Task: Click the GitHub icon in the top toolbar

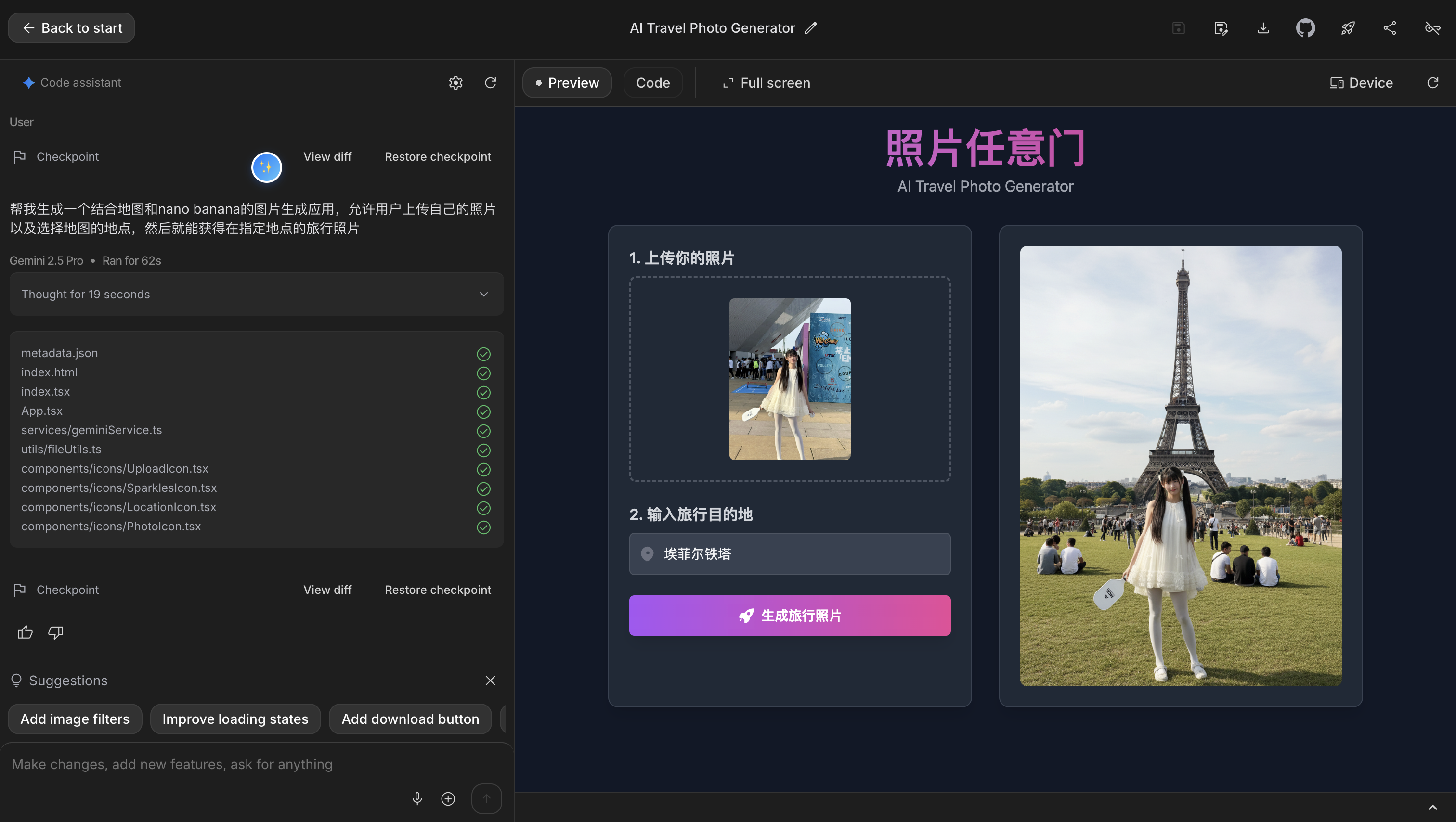Action: [x=1305, y=28]
